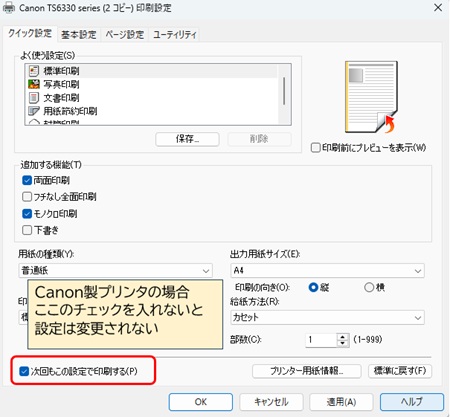This screenshot has height=417, width=450.
Task: Select 縦 portrait orientation
Action: [x=313, y=287]
